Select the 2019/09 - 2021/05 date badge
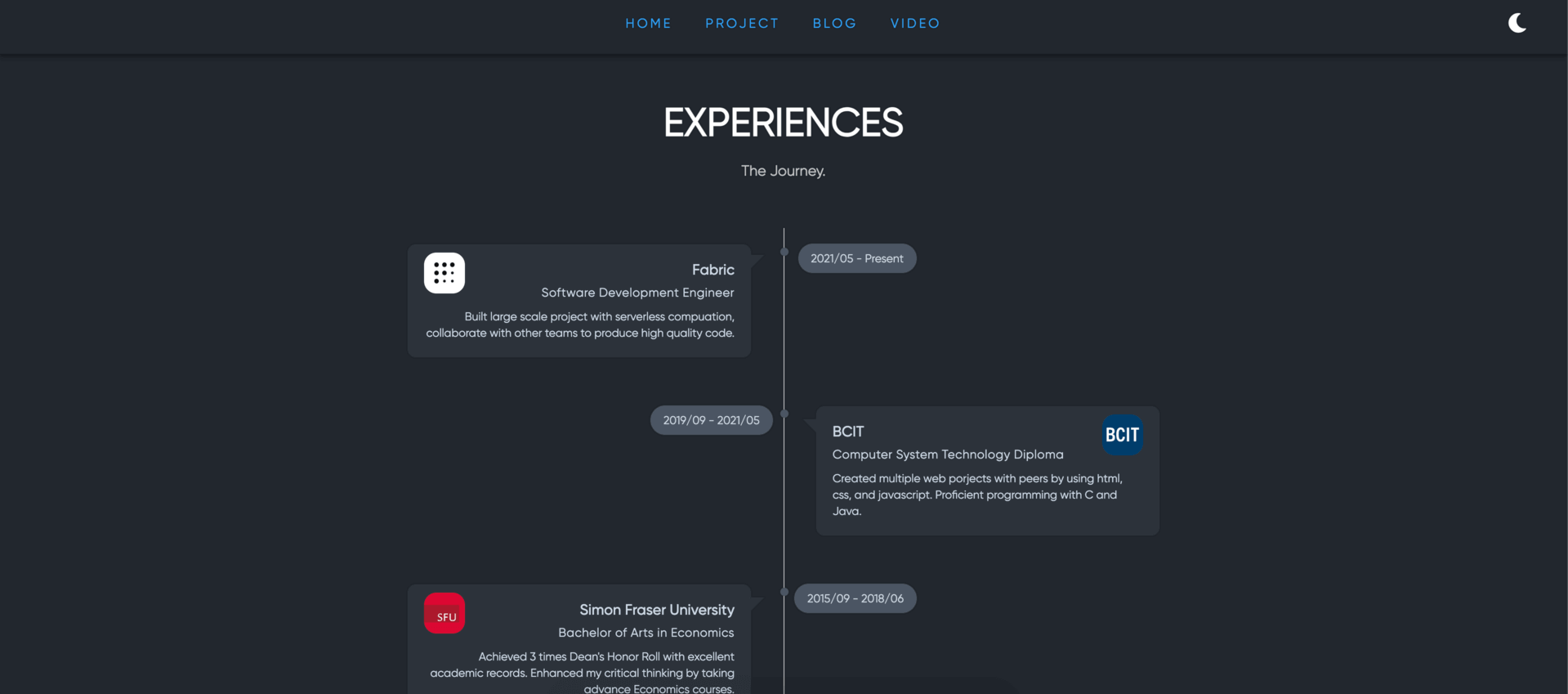1568x694 pixels. point(711,420)
